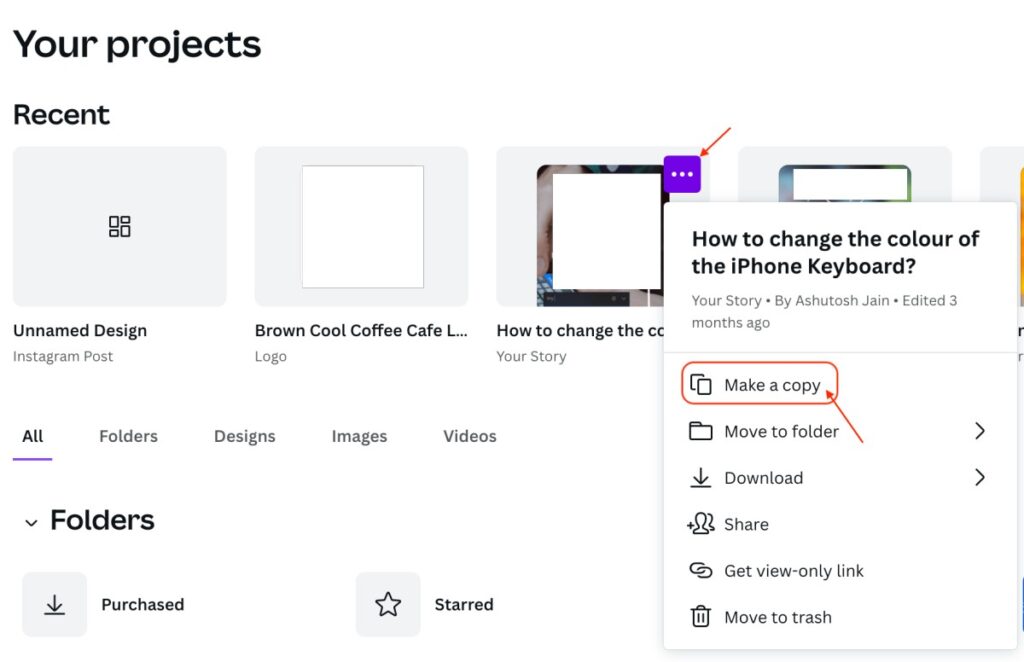The width and height of the screenshot is (1024, 662).
Task: Open the Brown Cool Coffee Cafe Logo thumbnail
Action: pyautogui.click(x=361, y=226)
